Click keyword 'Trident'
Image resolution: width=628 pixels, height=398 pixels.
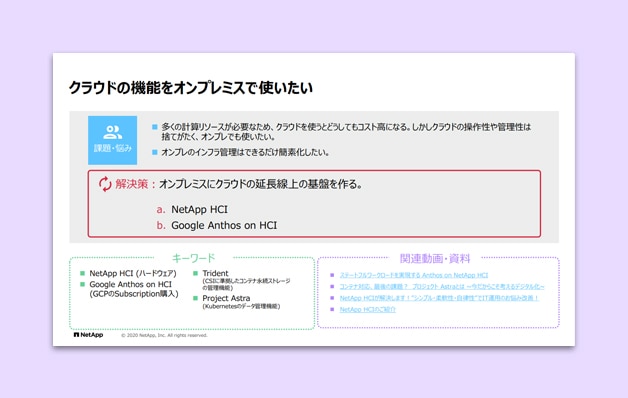click(215, 273)
